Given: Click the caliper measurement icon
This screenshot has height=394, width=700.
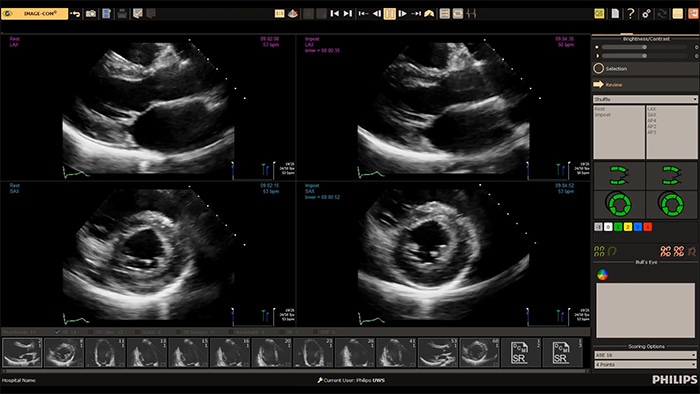Looking at the screenshot, I should [x=471, y=14].
